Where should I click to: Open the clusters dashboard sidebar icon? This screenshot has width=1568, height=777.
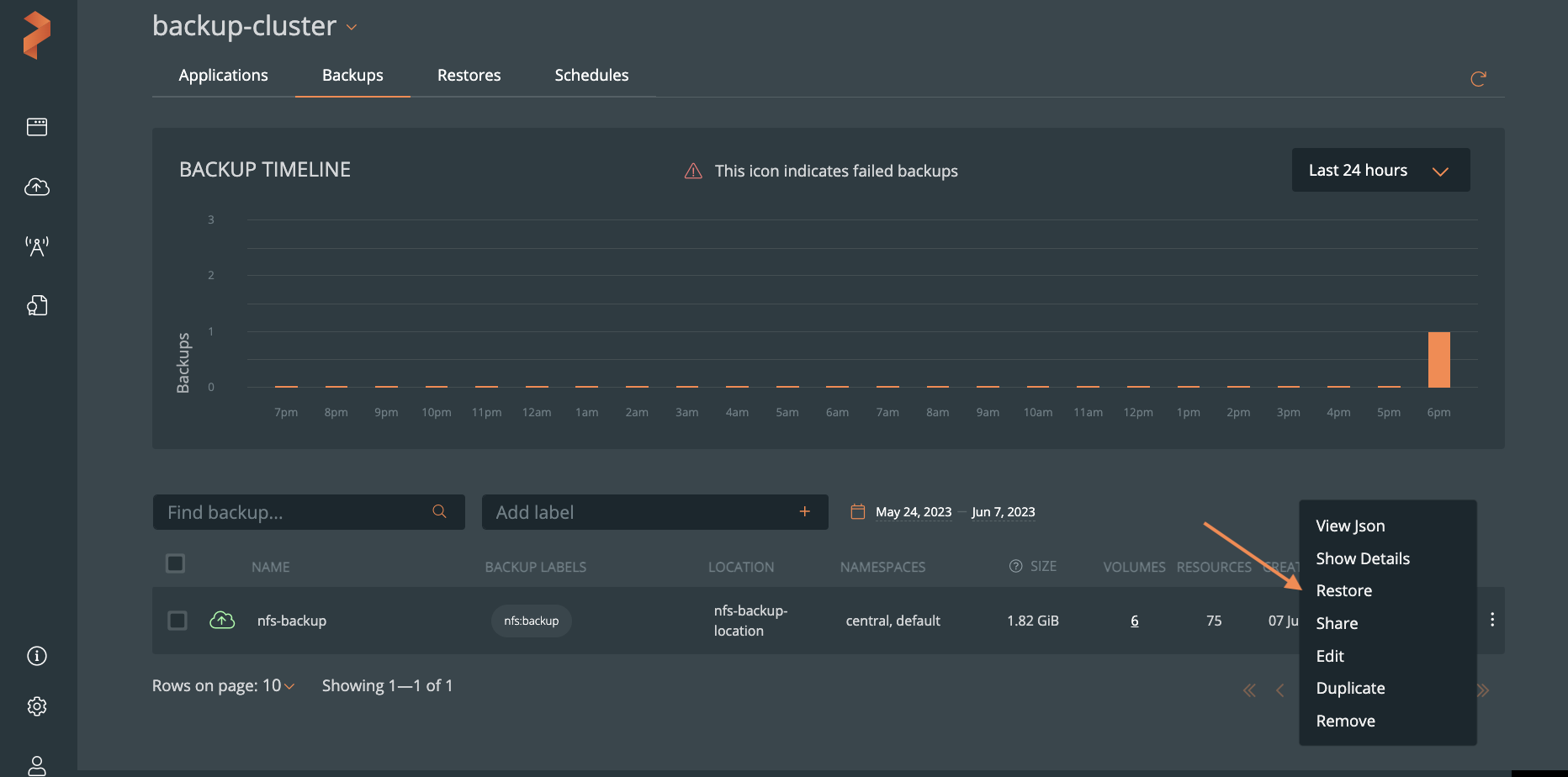pyautogui.click(x=37, y=127)
